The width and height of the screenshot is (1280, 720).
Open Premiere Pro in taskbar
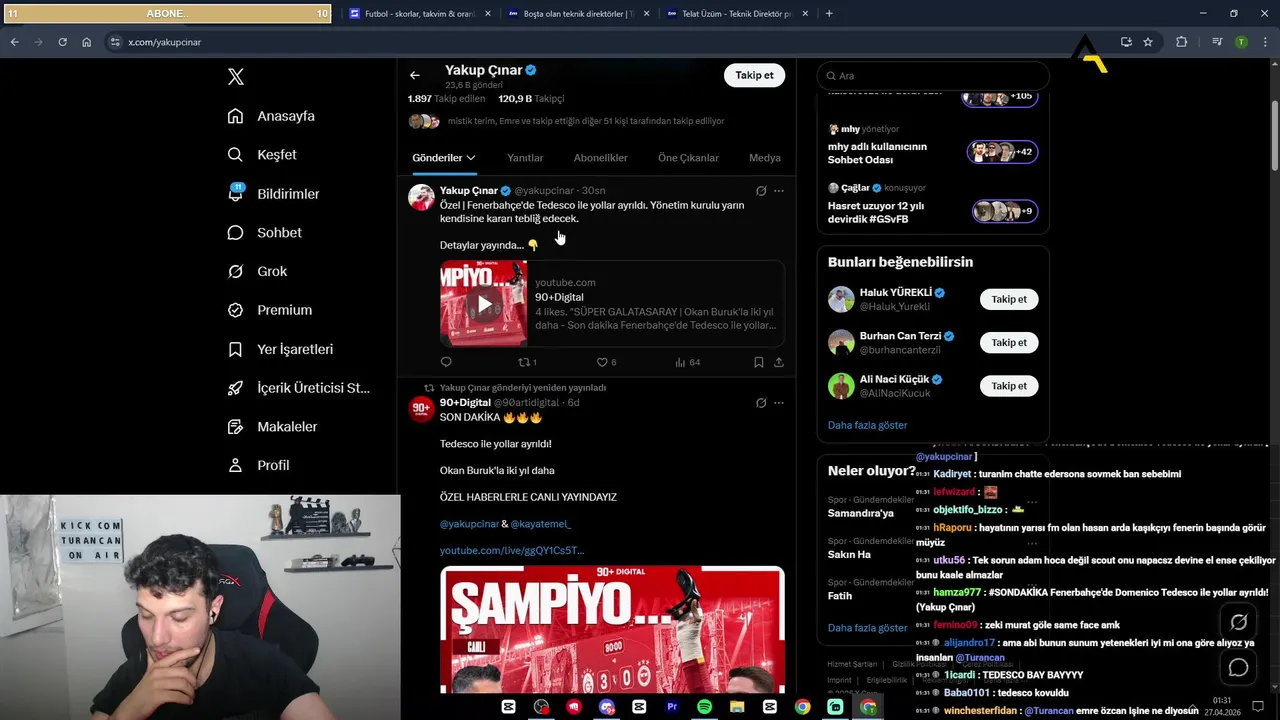pyautogui.click(x=672, y=707)
